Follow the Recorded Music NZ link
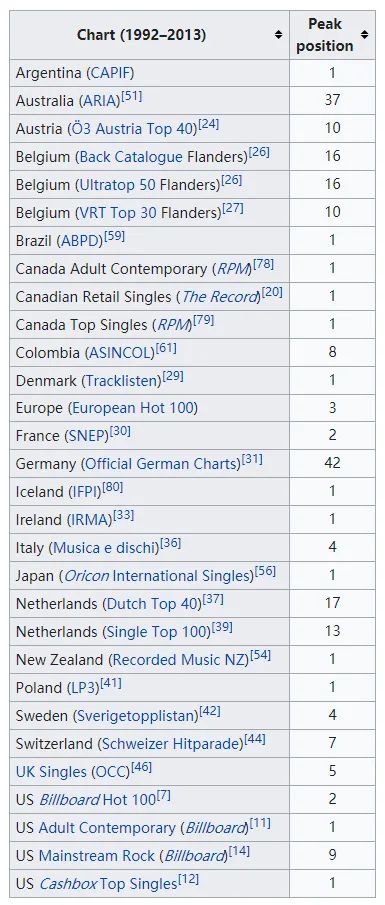This screenshot has height=905, width=385. tap(180, 660)
